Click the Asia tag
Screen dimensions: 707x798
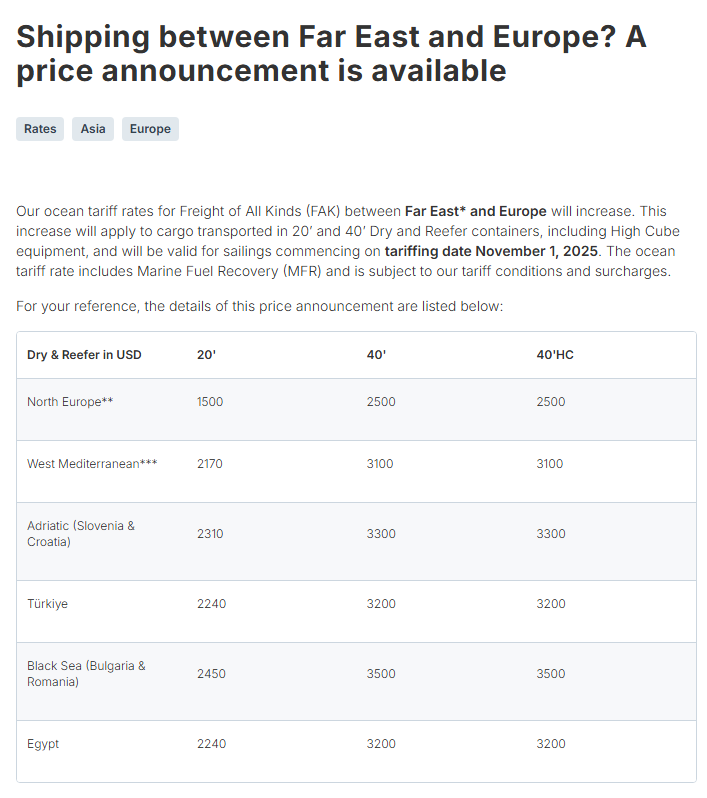point(93,129)
